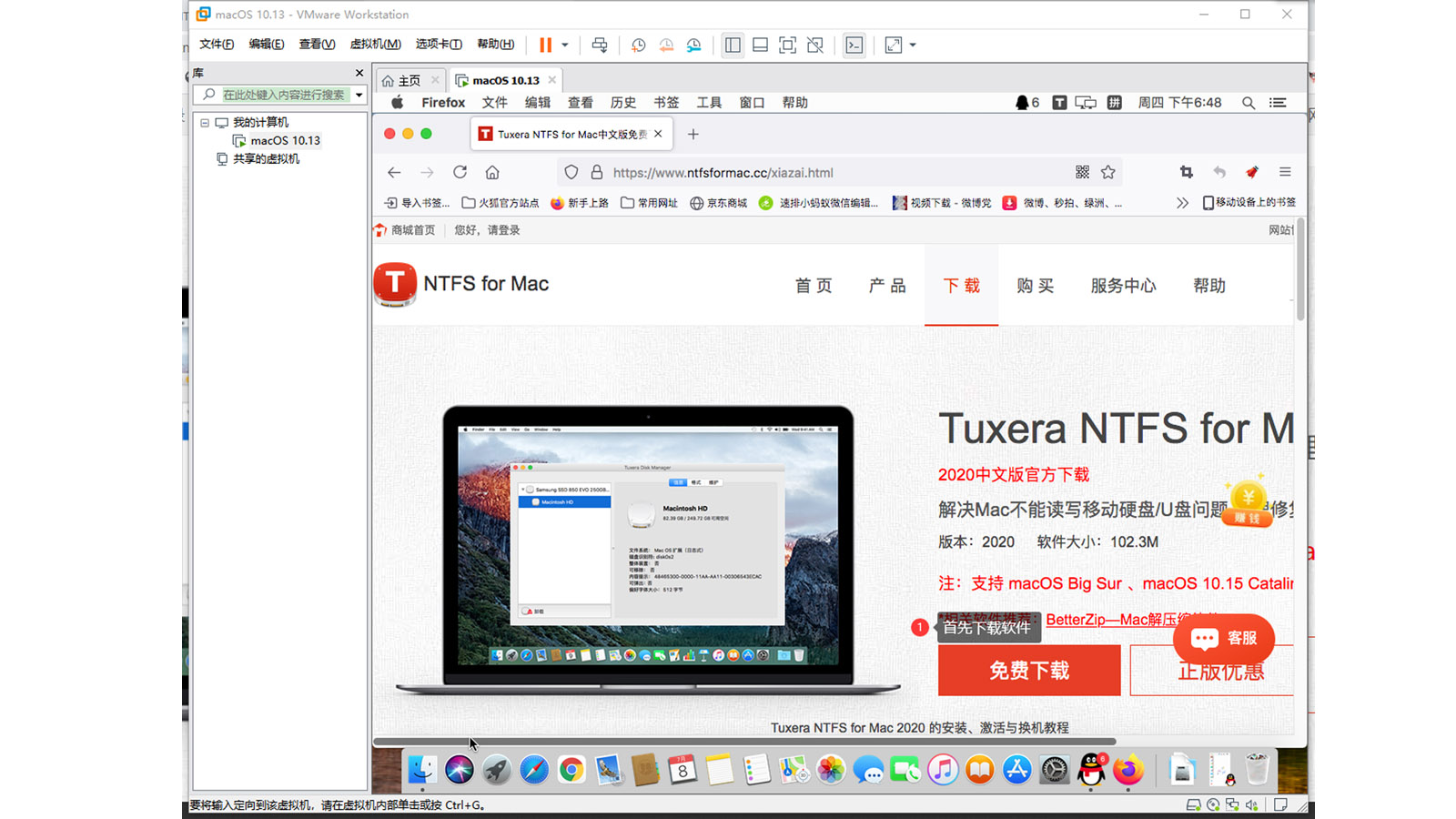Enter full screen mode icon in VMware

point(788,45)
